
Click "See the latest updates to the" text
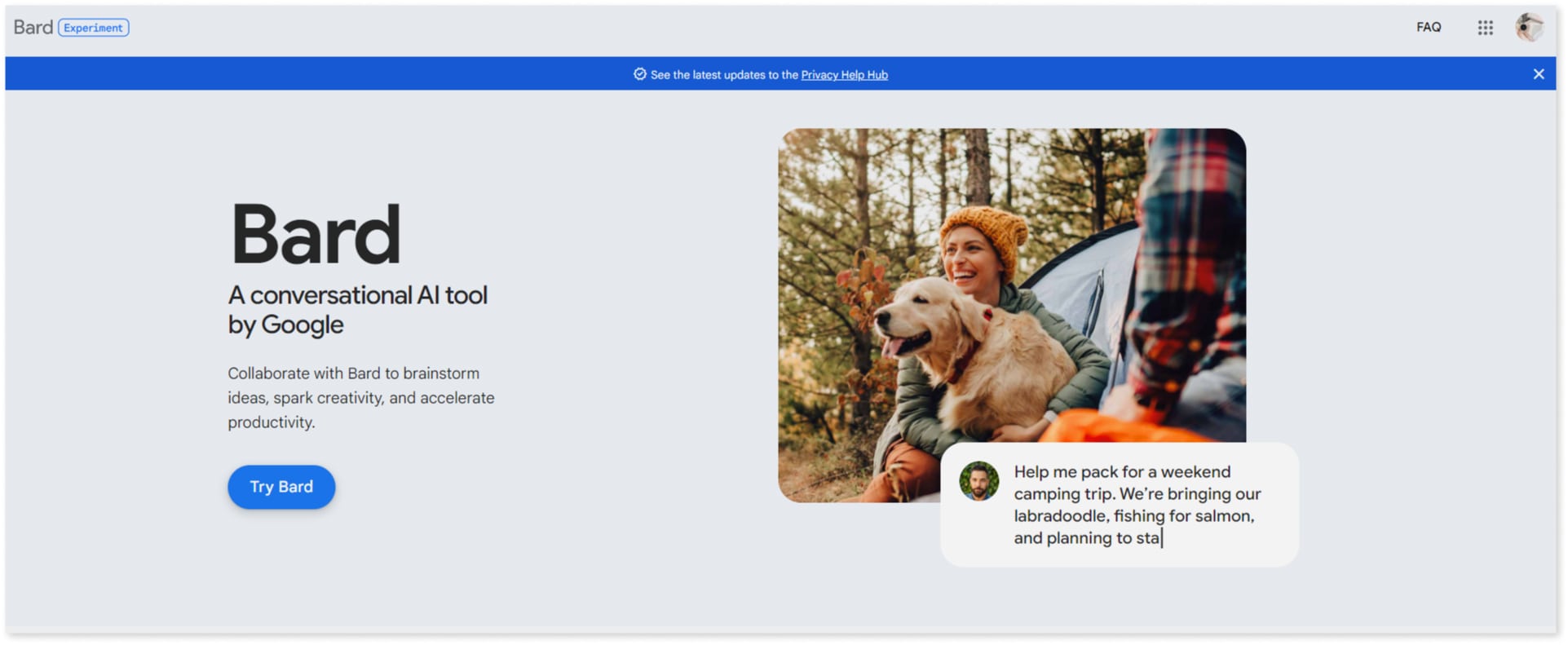click(724, 75)
